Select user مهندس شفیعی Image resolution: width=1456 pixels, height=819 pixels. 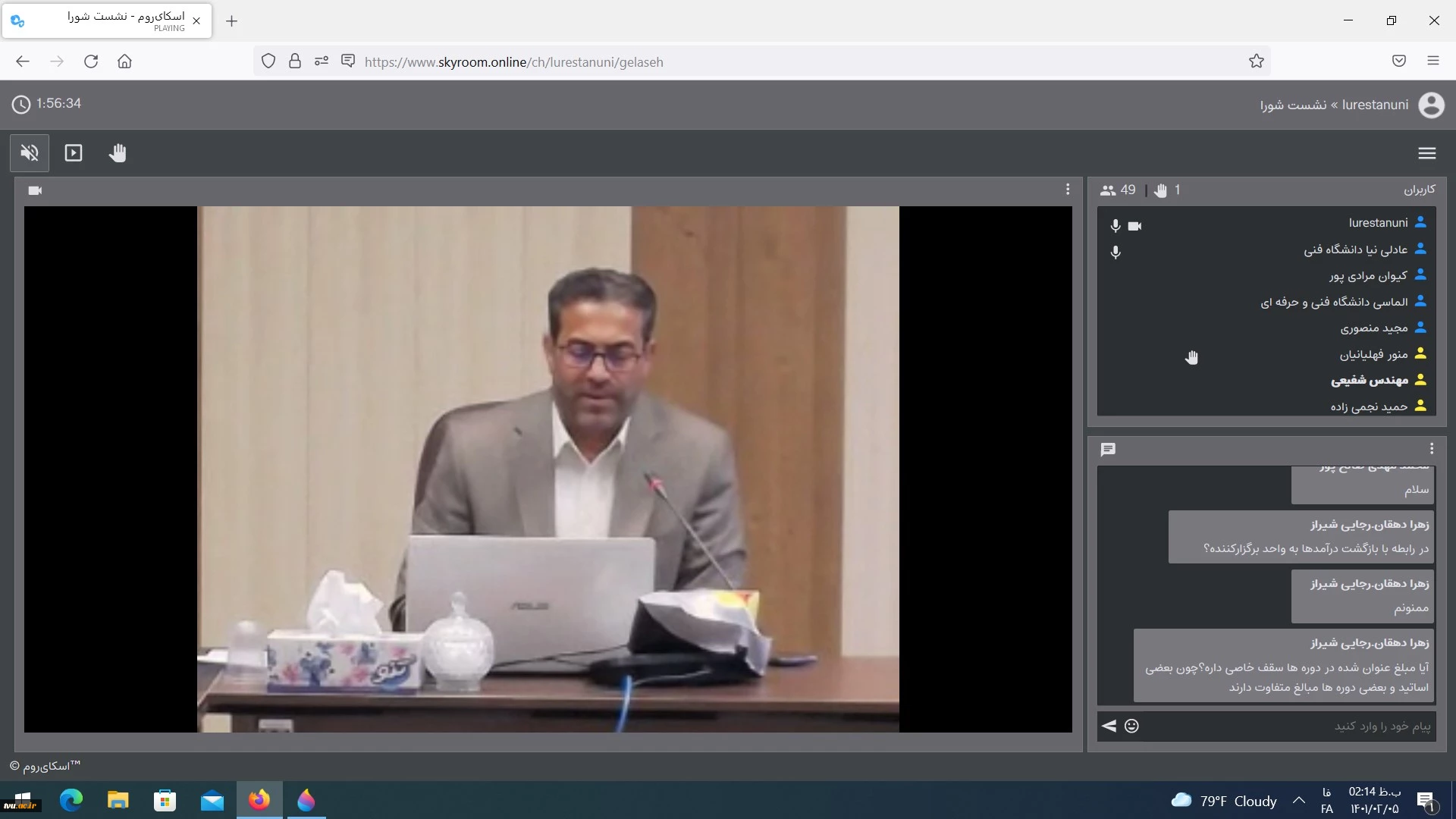(x=1266, y=380)
